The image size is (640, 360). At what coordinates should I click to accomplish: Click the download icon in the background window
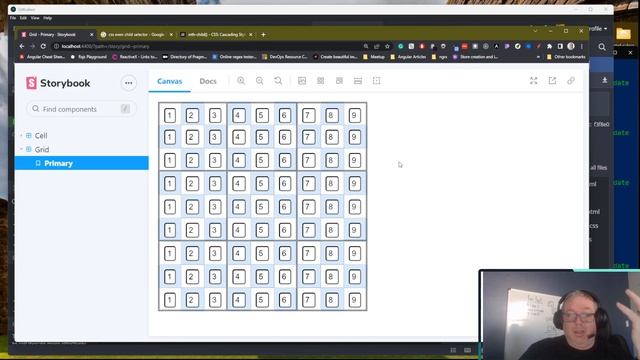click(x=604, y=80)
